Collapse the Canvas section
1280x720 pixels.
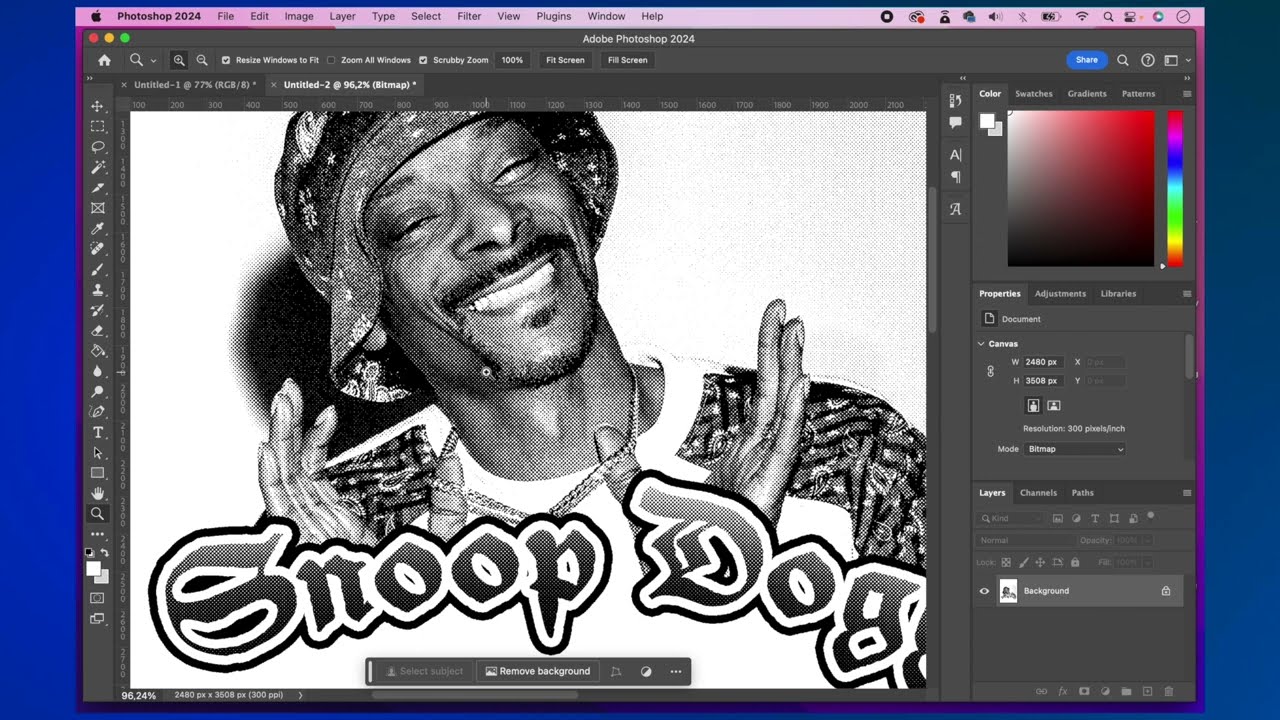tap(981, 344)
